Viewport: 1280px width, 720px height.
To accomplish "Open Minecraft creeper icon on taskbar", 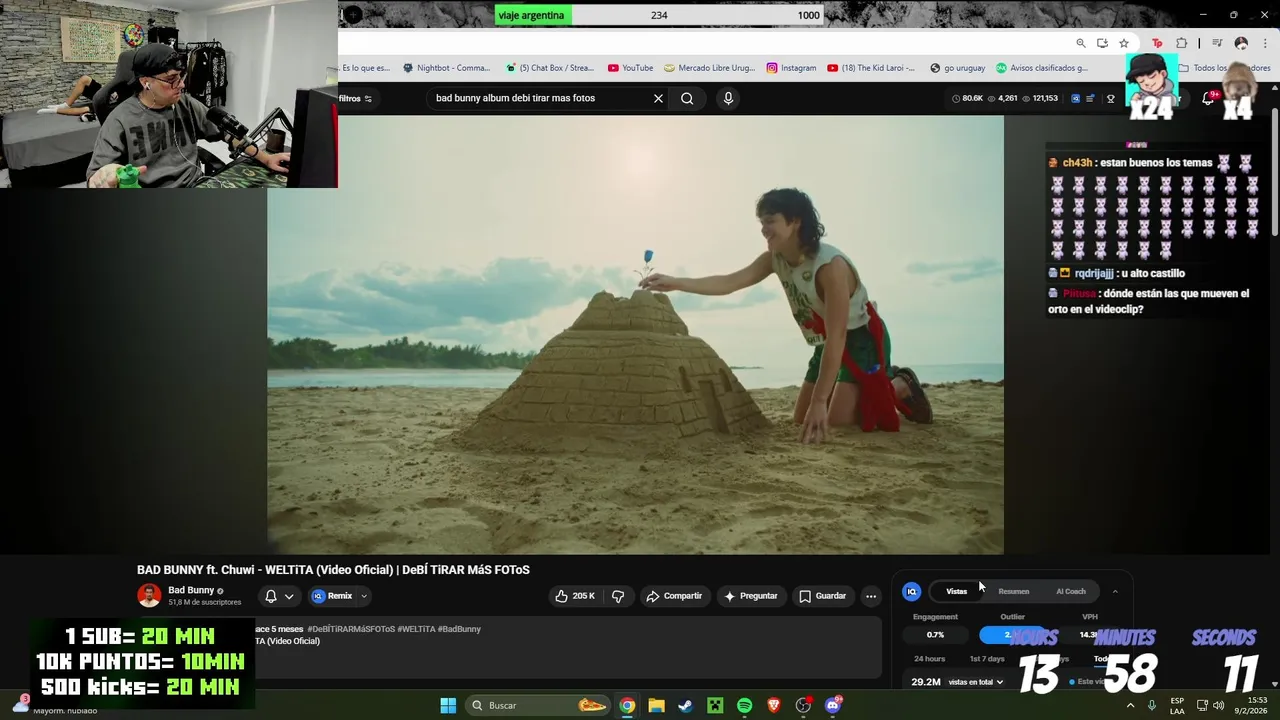I will (715, 706).
